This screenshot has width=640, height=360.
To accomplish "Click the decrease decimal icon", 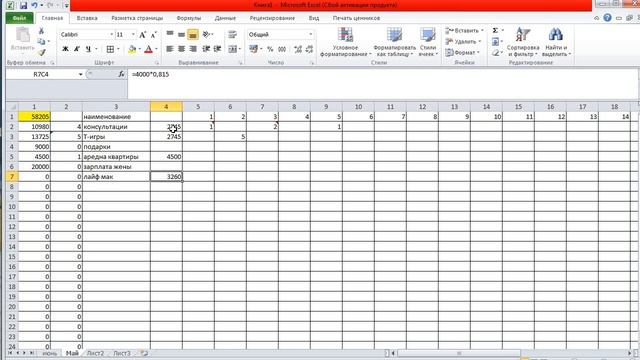I will pos(309,49).
